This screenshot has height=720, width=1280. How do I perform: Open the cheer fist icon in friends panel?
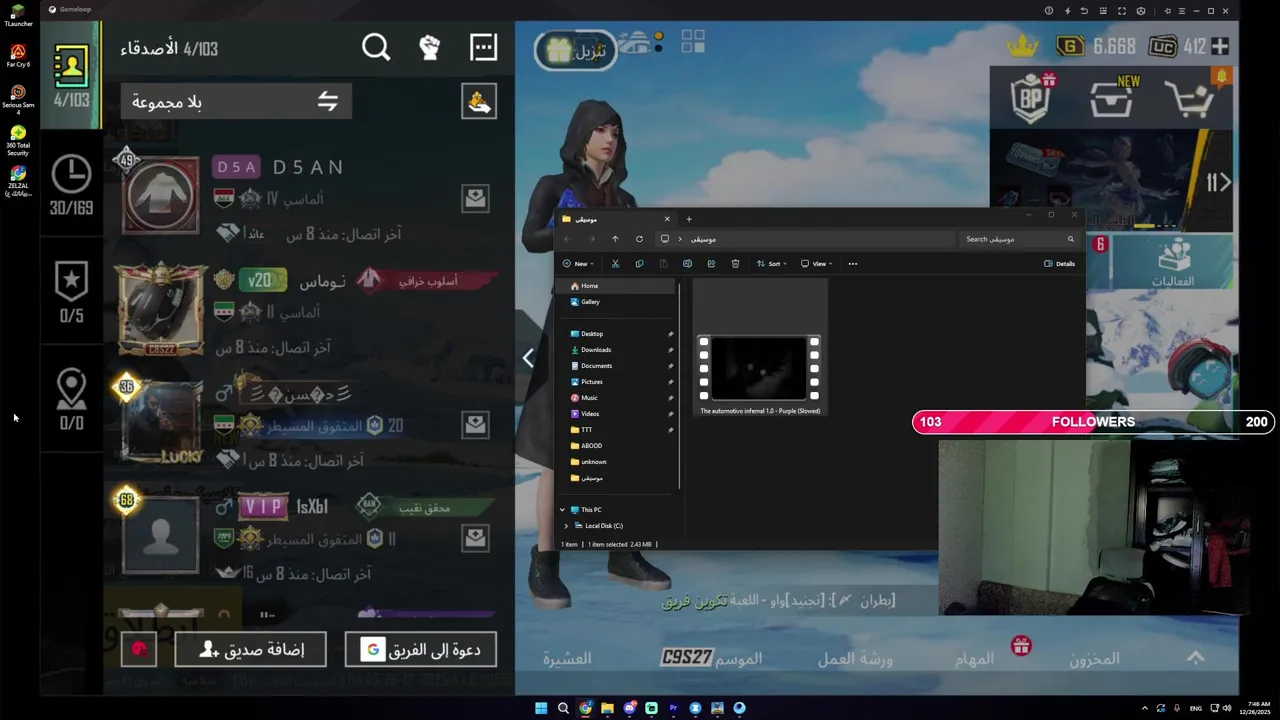coord(429,47)
